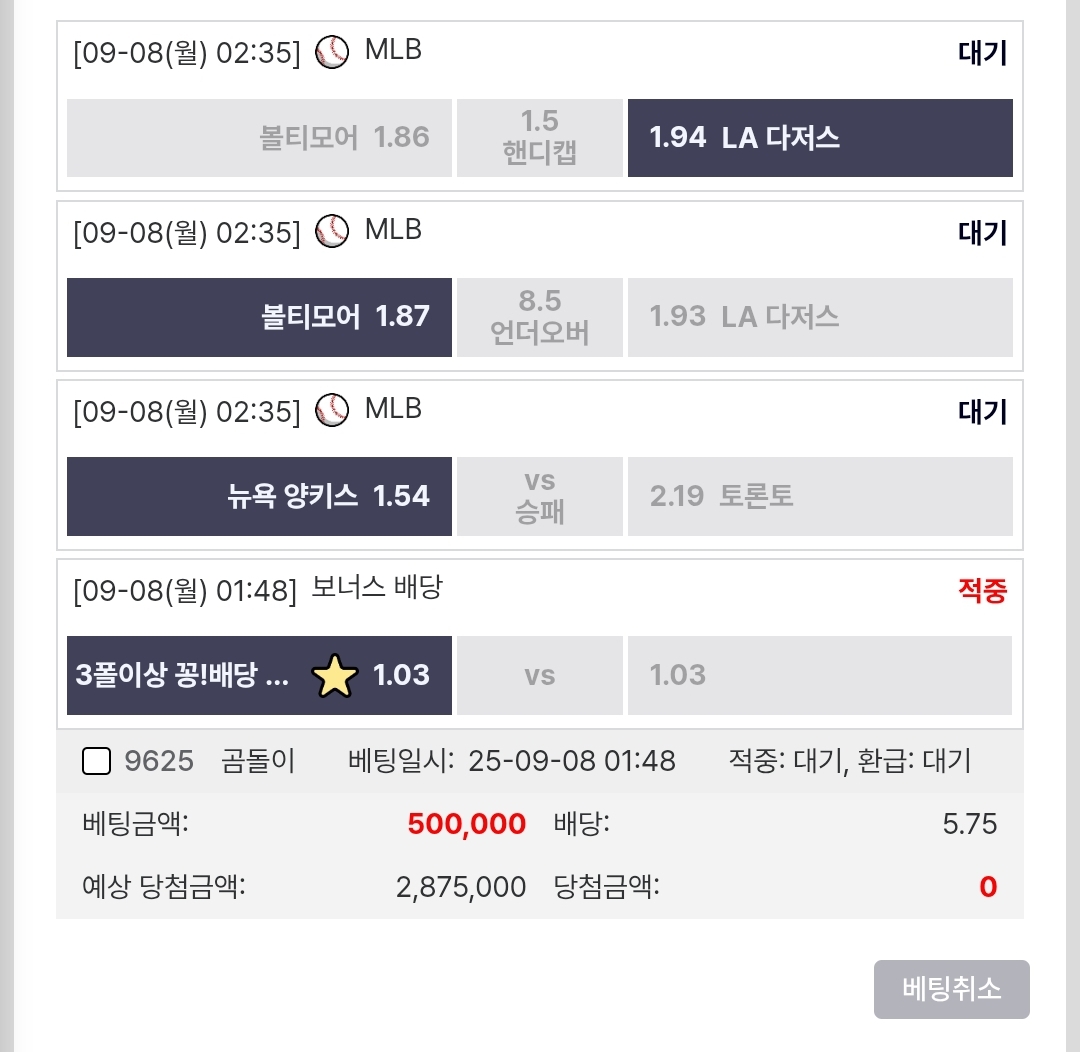Choose the 1.93 LA 다저스 under/over option

point(820,317)
